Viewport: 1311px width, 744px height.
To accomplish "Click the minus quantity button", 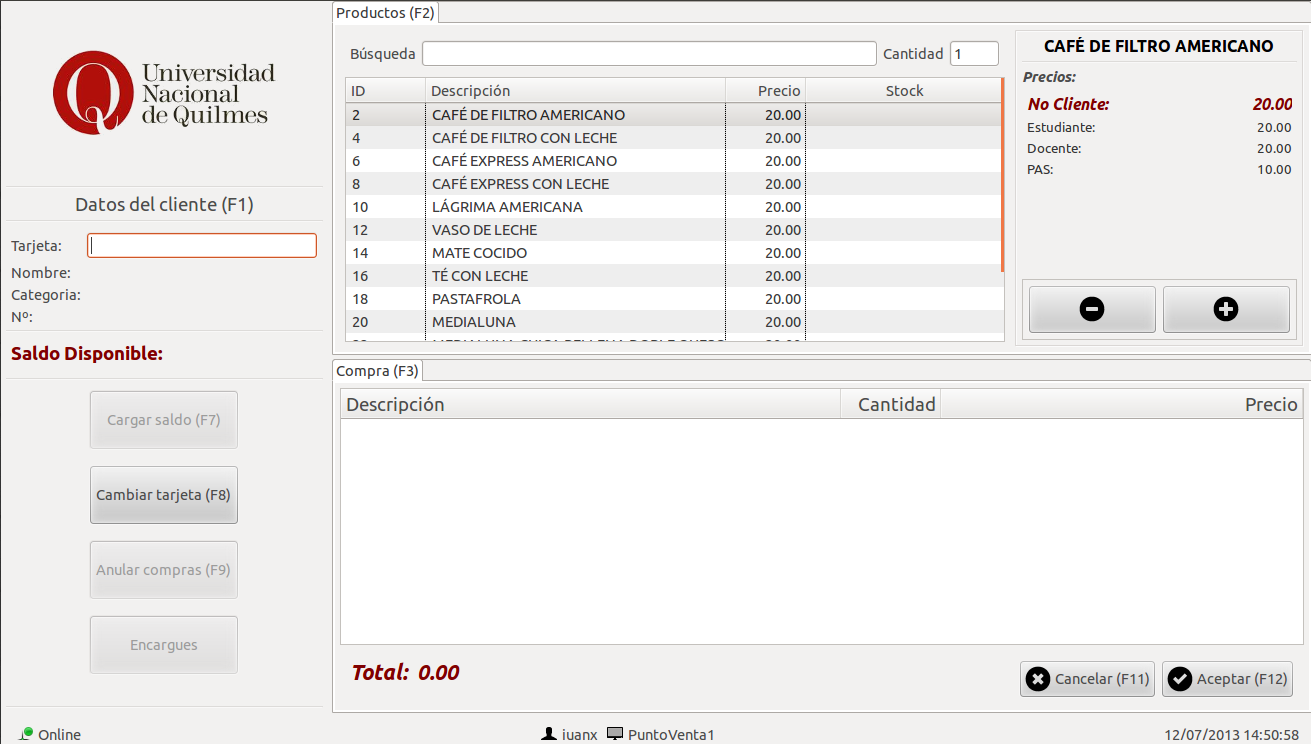I will pyautogui.click(x=1092, y=310).
